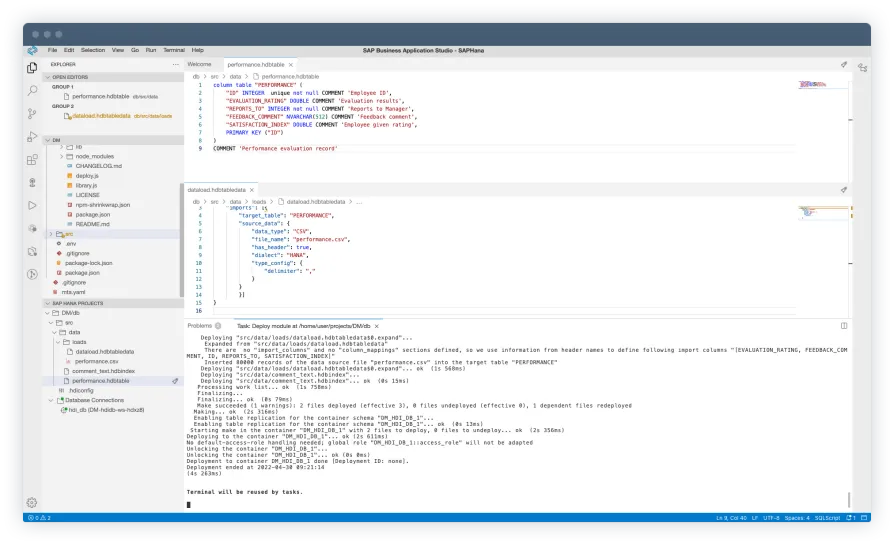The height and width of the screenshot is (545, 894).
Task: Open the .hdiconfig file
Action: (81, 391)
